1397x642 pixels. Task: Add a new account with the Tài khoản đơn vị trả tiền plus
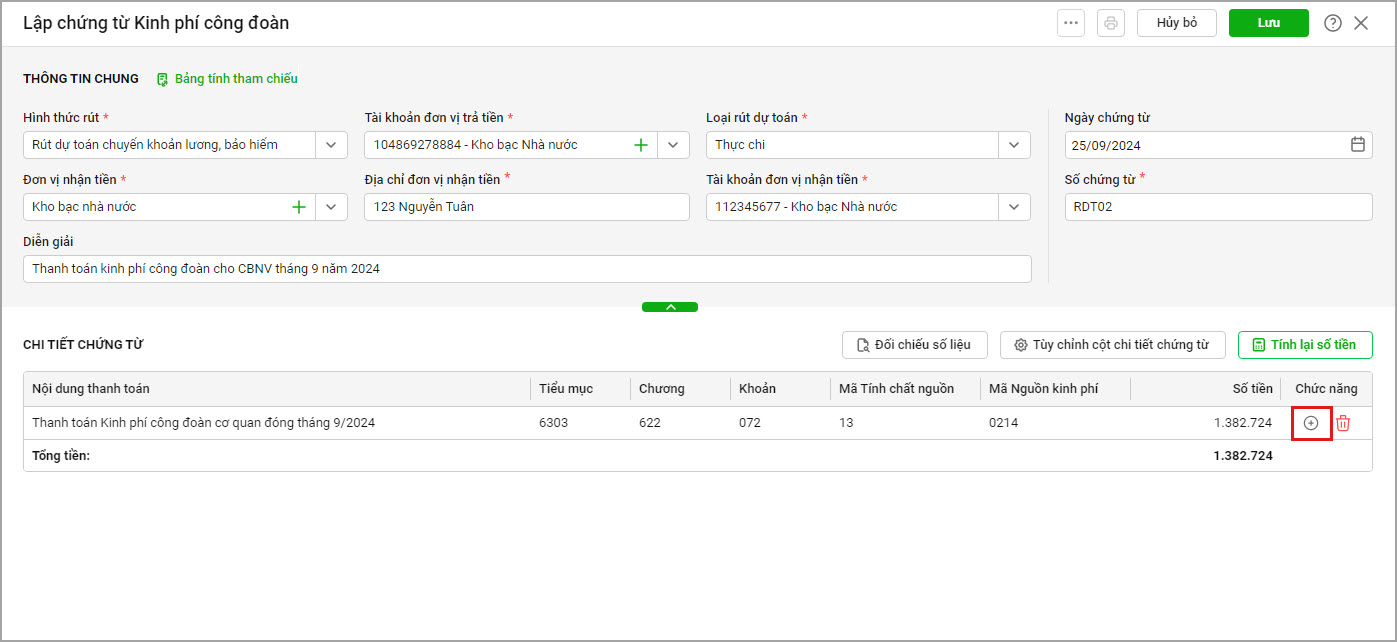[641, 145]
